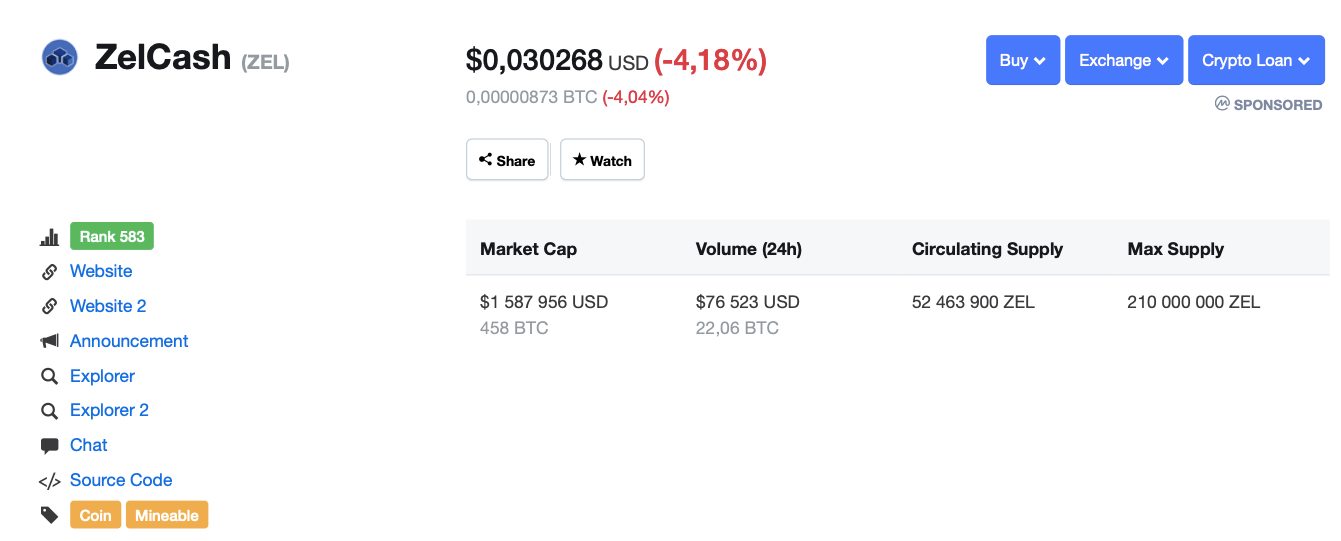Click the ZelCash coin logo icon
Screen dimensions: 1341x541
click(x=60, y=57)
